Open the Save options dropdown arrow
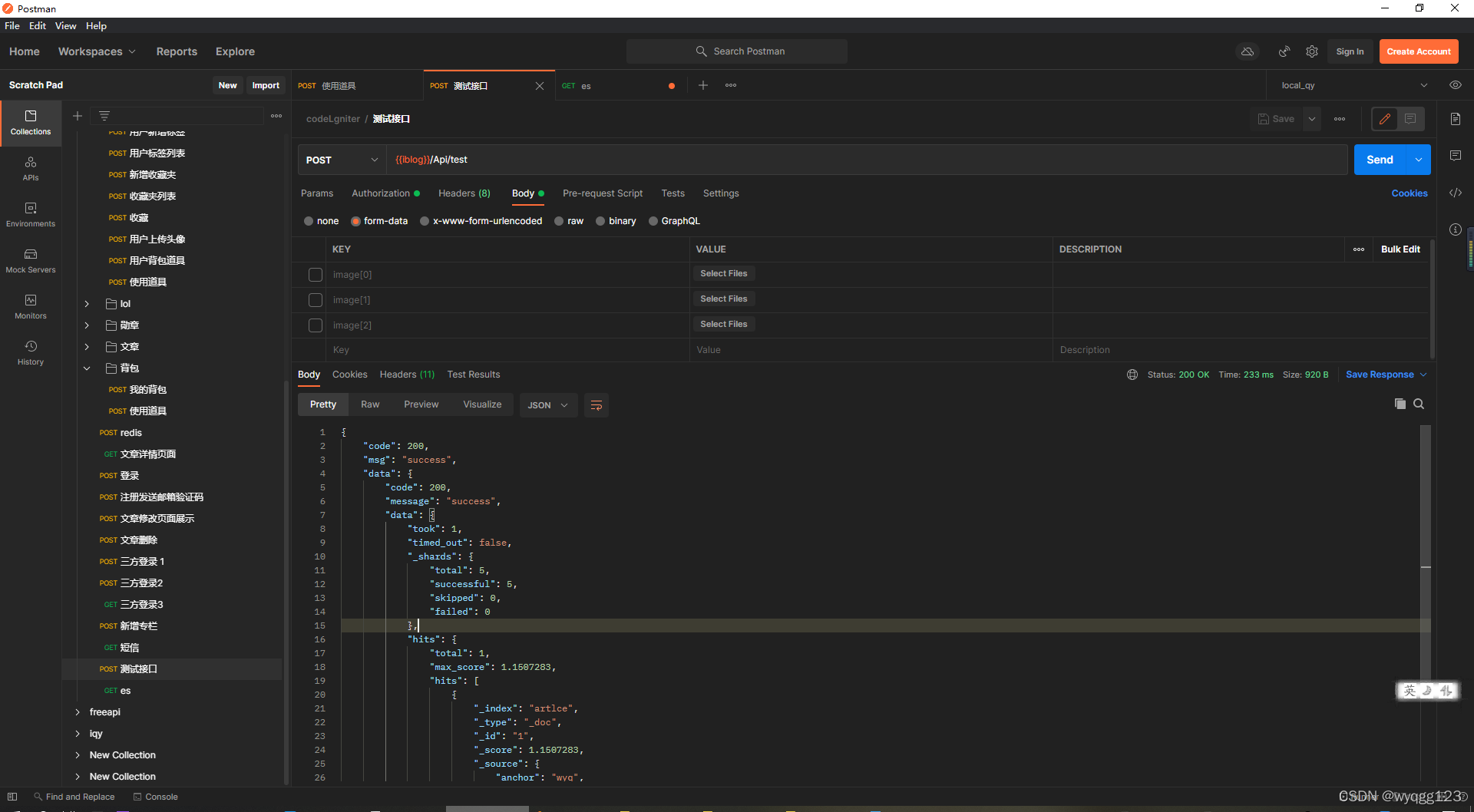This screenshot has height=812, width=1474. 1312,119
